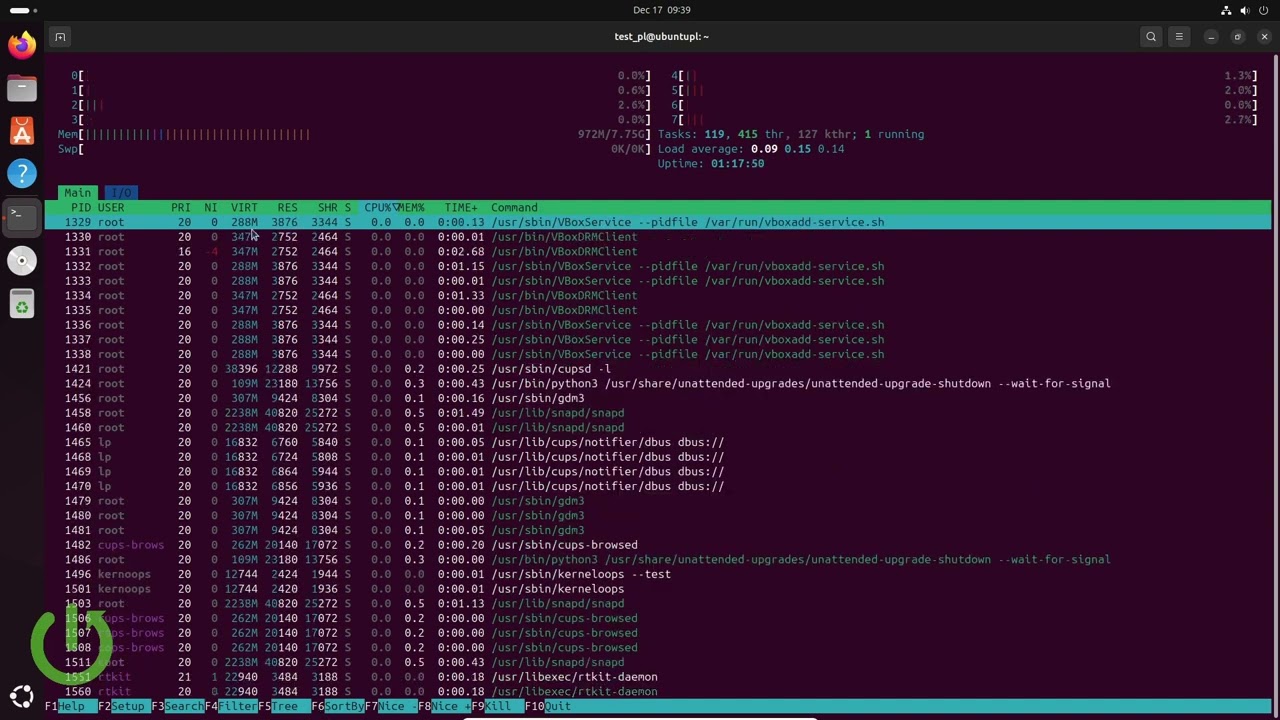Viewport: 1280px width, 720px height.
Task: Open Firefox from the dock
Action: tap(21, 45)
